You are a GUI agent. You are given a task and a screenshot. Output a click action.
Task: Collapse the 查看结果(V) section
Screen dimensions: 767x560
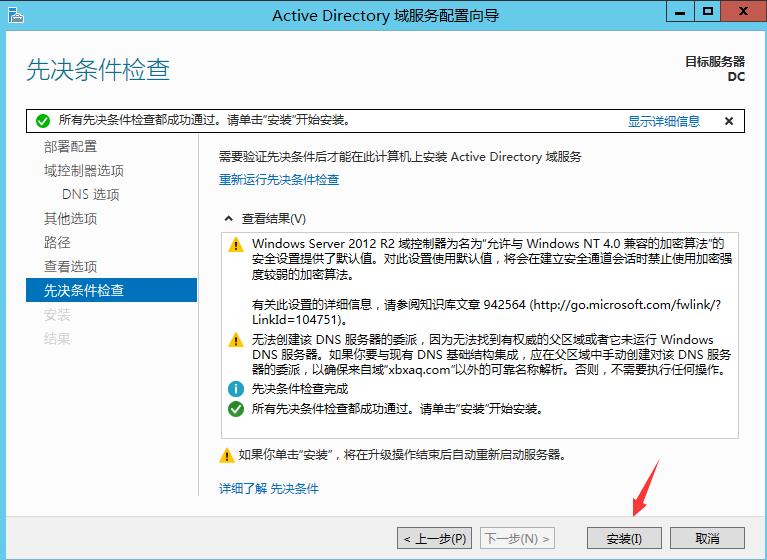coord(228,219)
